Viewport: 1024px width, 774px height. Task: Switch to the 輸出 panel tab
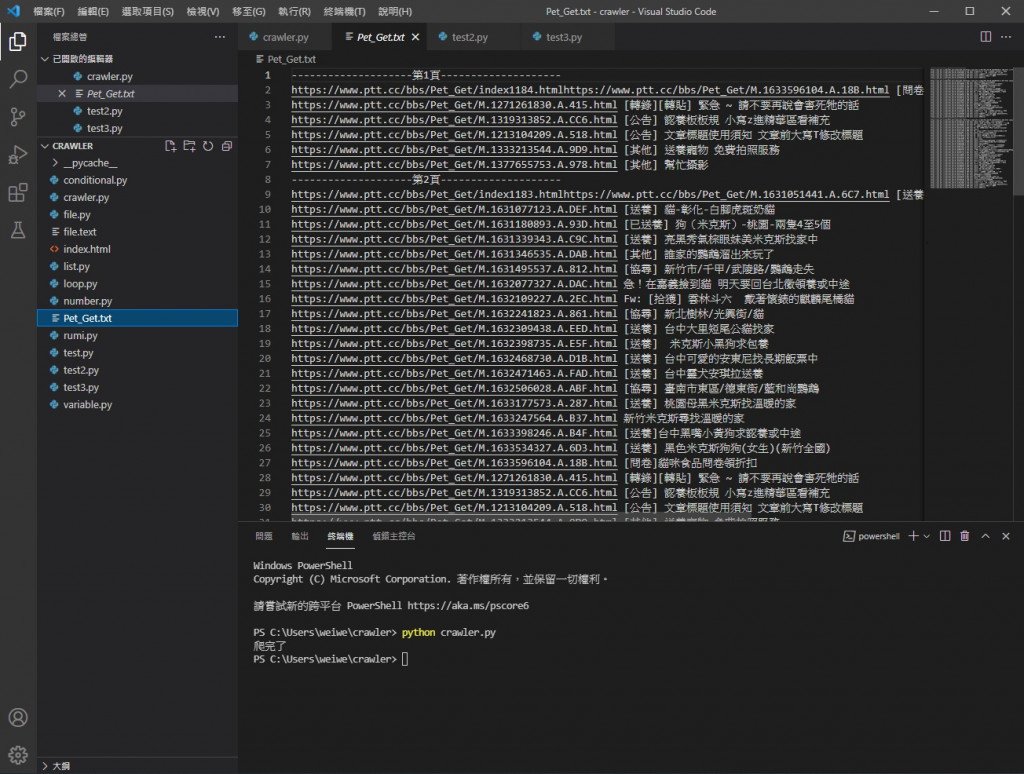pos(300,536)
